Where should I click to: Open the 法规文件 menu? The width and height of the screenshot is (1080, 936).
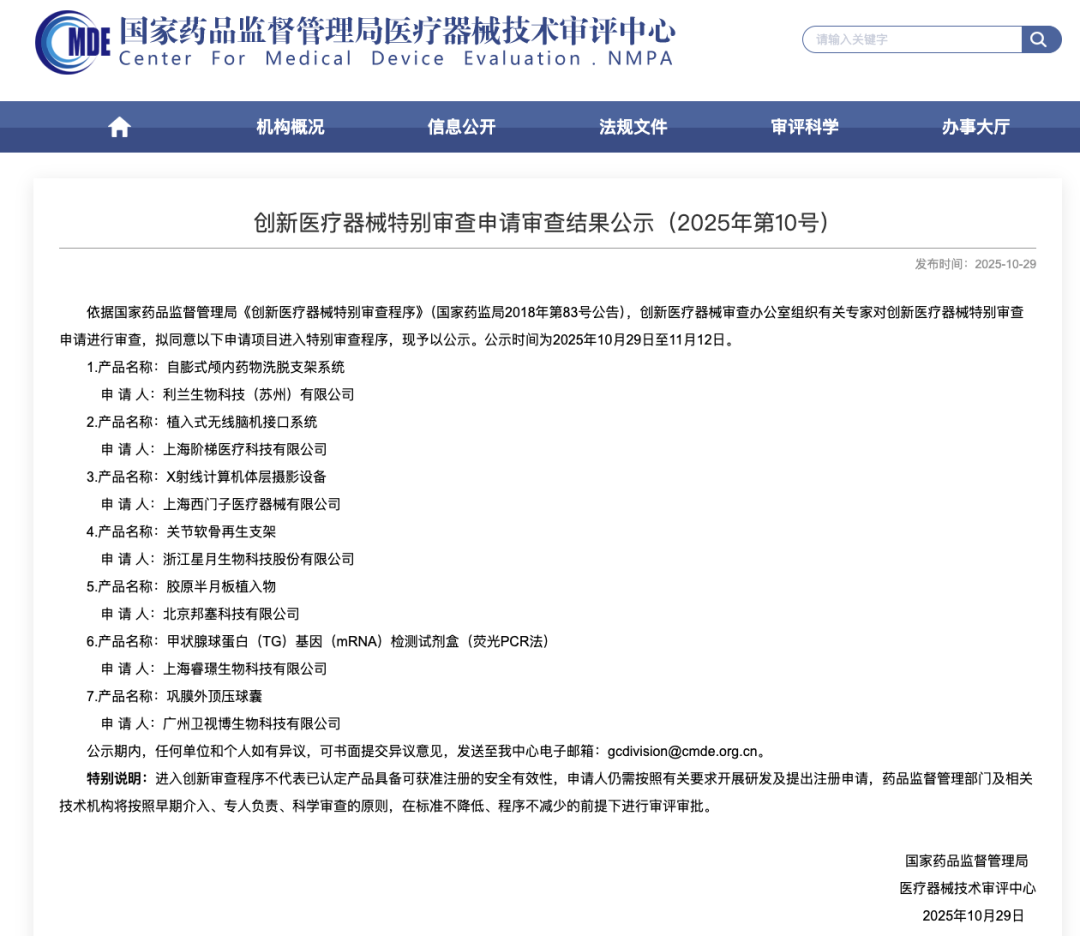coord(630,126)
